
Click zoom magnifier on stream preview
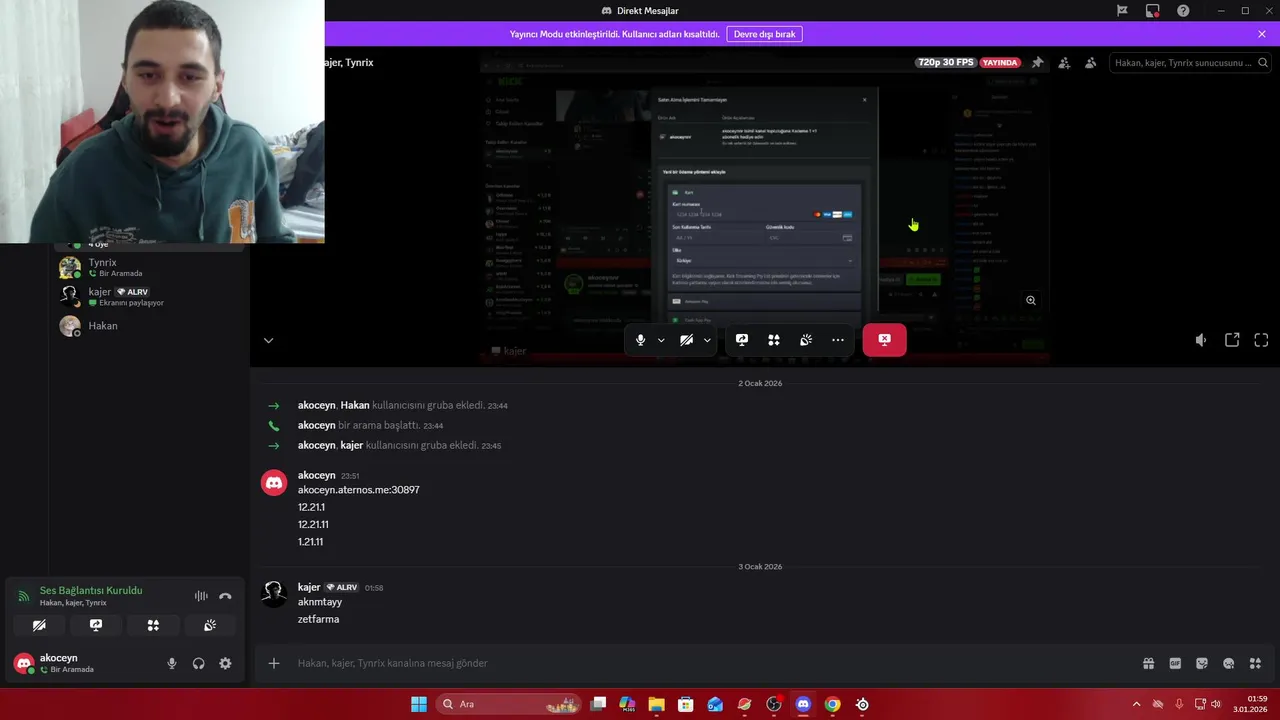click(1031, 300)
